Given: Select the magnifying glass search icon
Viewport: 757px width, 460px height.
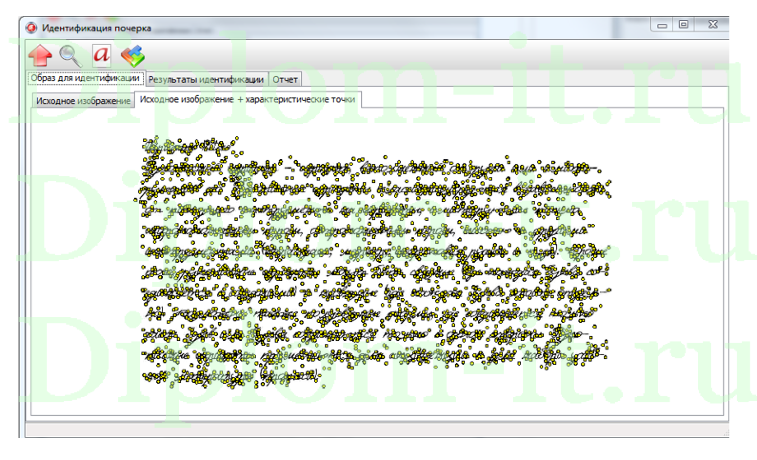Looking at the screenshot, I should click(69, 55).
